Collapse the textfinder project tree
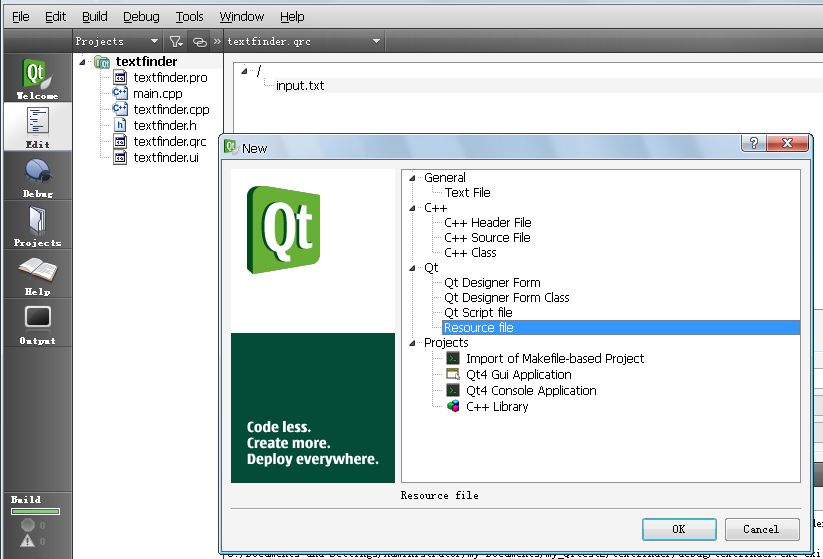The image size is (823, 559). point(82,62)
